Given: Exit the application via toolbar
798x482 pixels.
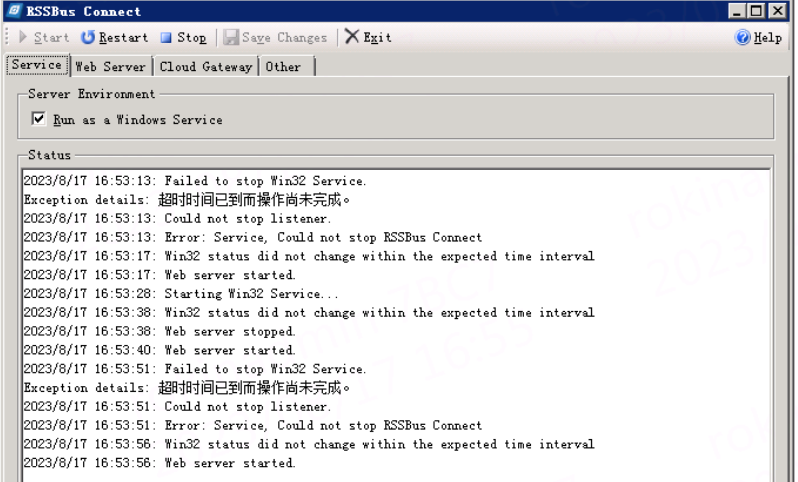Looking at the screenshot, I should pyautogui.click(x=368, y=38).
